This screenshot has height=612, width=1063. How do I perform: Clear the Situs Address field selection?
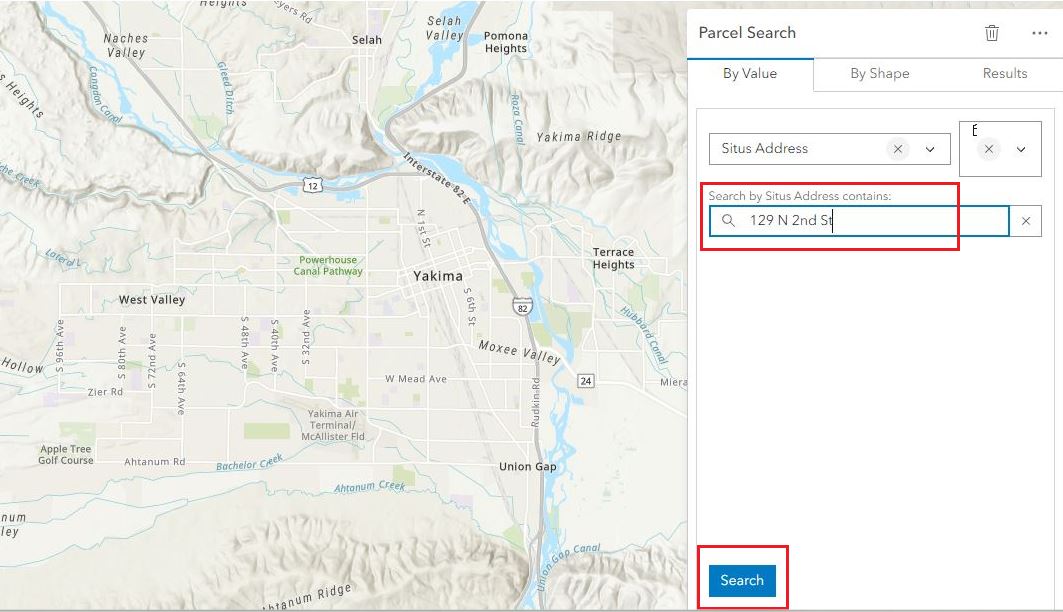coord(898,149)
